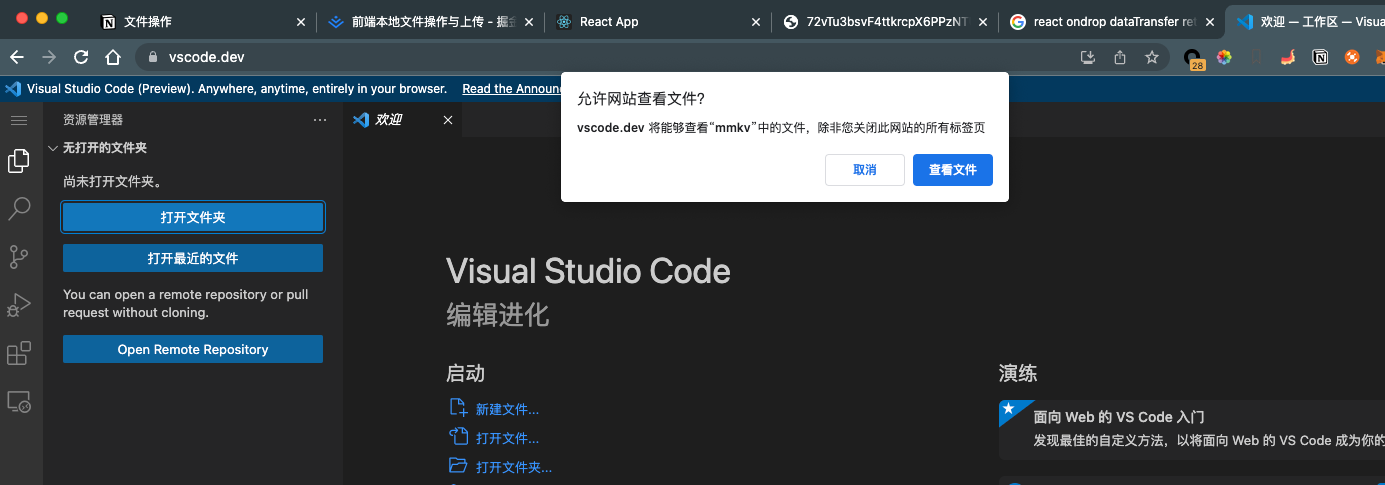Click the 打开文件... start link
Image resolution: width=1385 pixels, height=485 pixels.
coord(507,438)
